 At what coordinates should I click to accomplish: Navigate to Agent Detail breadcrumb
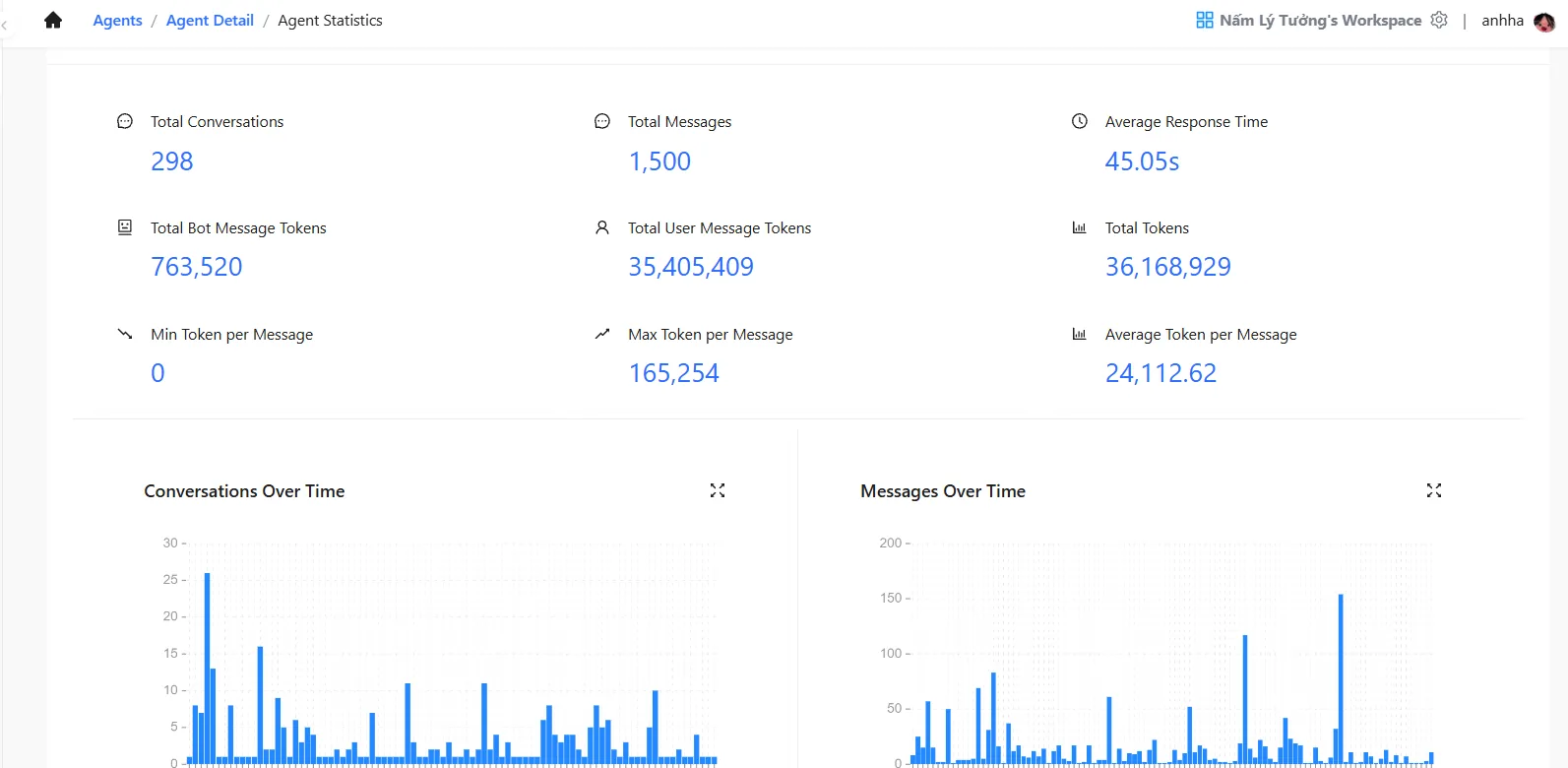tap(210, 21)
